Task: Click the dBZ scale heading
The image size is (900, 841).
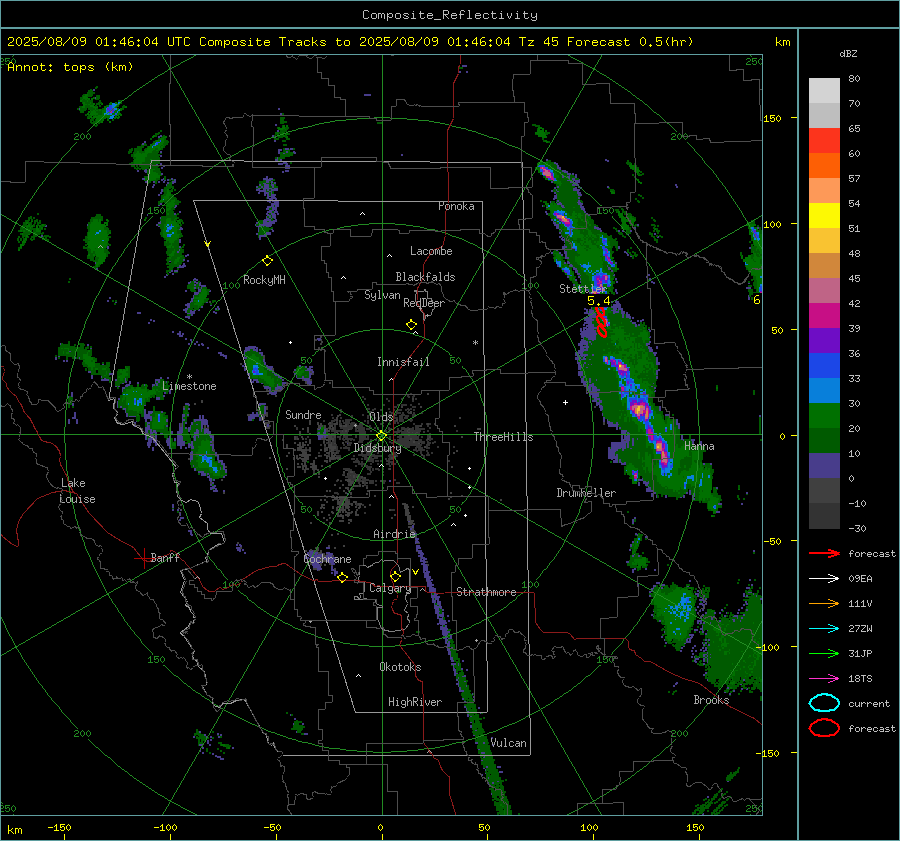Action: (x=848, y=53)
